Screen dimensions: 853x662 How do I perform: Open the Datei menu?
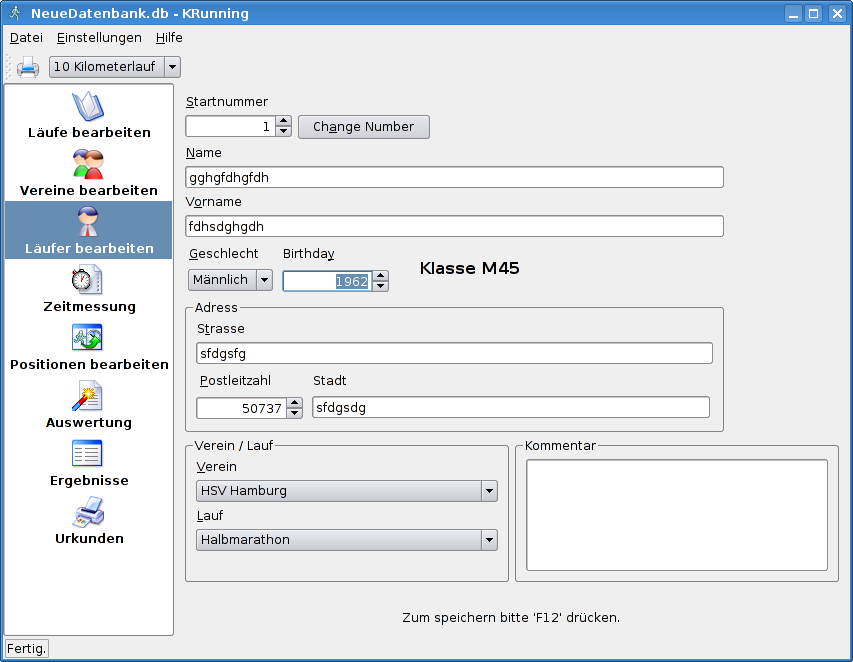pos(26,38)
